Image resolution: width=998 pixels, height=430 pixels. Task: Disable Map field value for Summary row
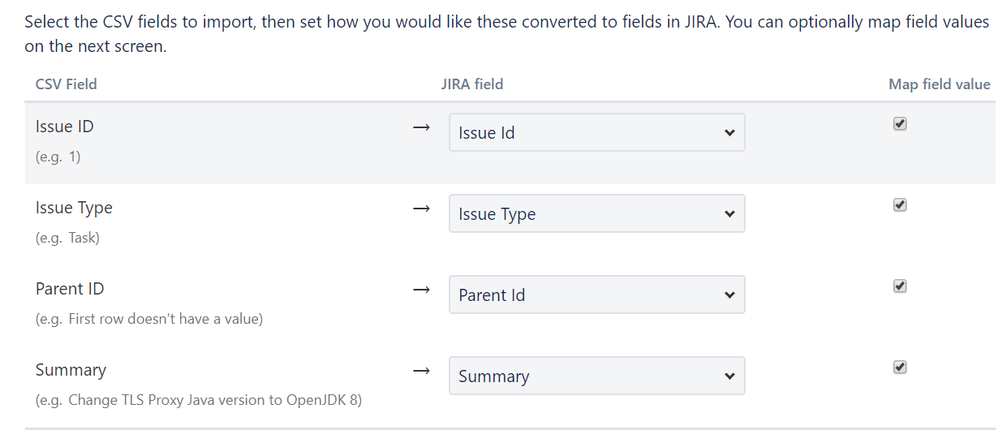pyautogui.click(x=900, y=367)
